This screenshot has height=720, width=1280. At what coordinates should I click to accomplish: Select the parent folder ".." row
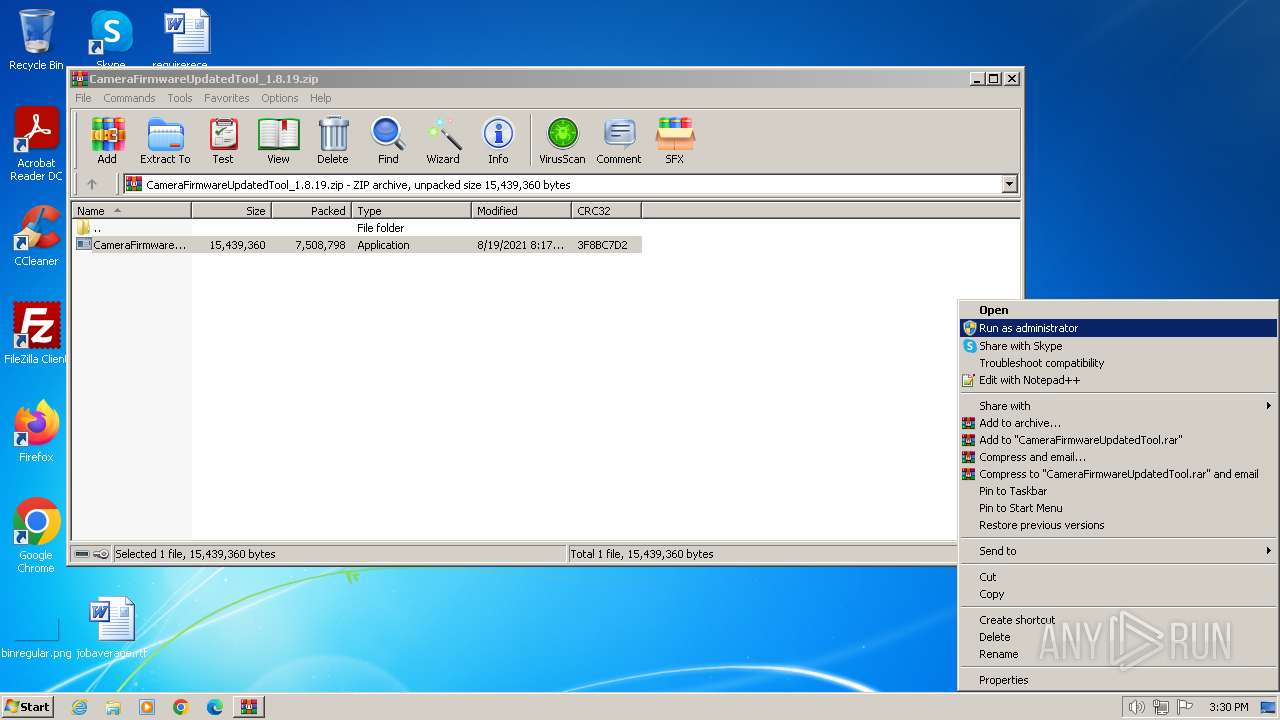(x=357, y=228)
